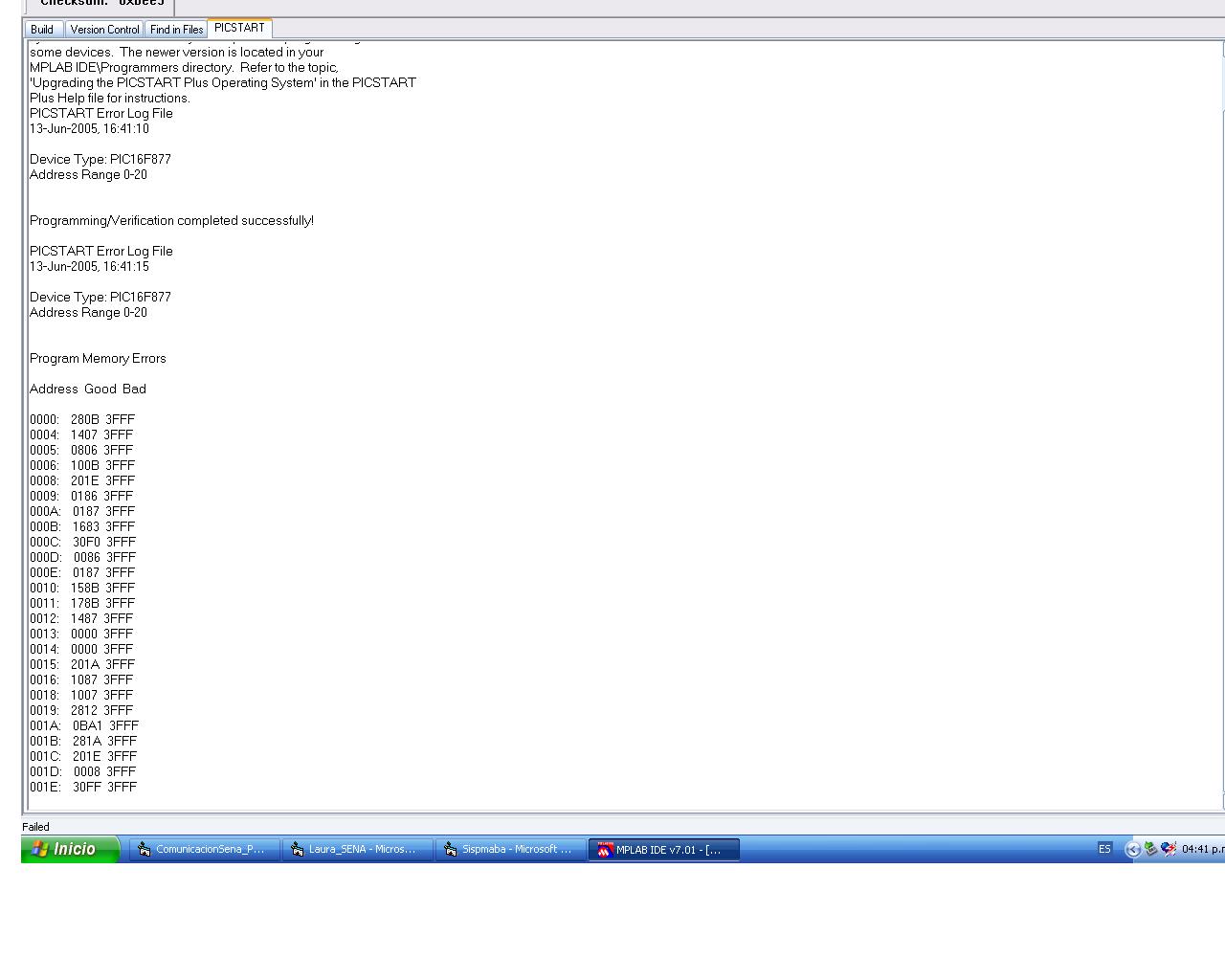1225x980 pixels.
Task: Click error row '0015: 201A 3FFF'
Action: point(82,664)
